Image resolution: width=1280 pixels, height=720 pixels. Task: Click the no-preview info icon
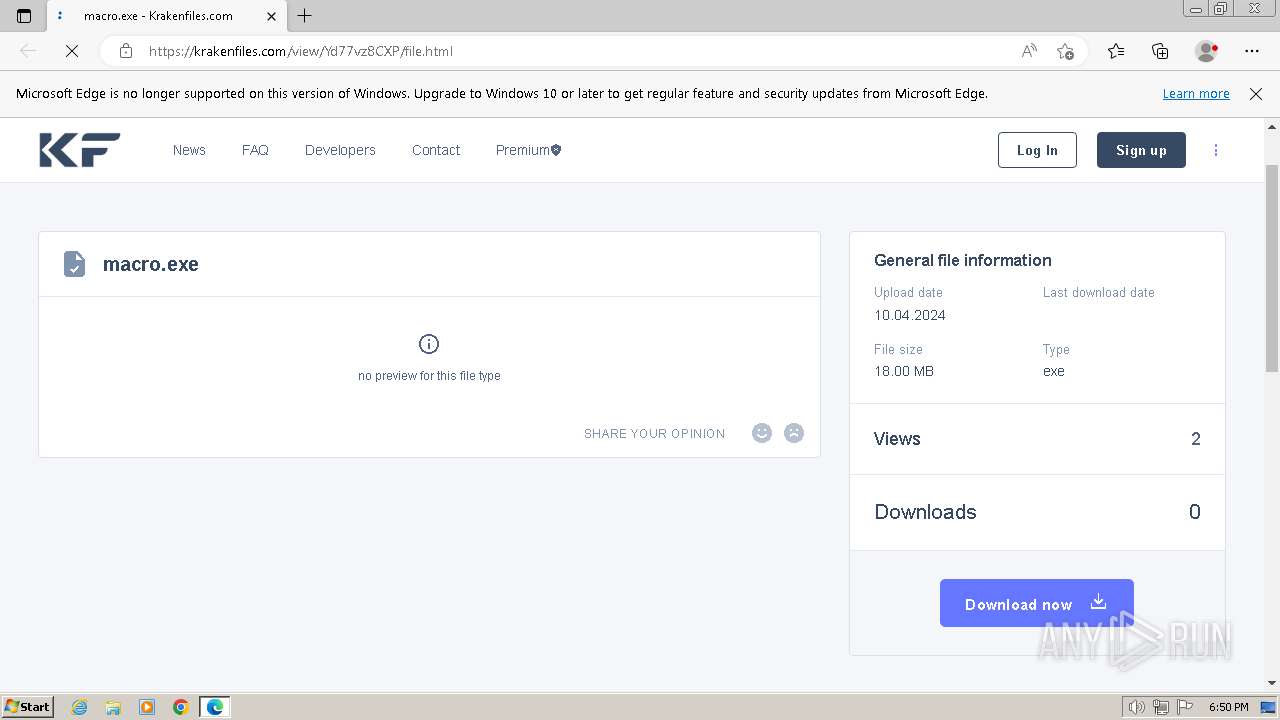[x=429, y=344]
